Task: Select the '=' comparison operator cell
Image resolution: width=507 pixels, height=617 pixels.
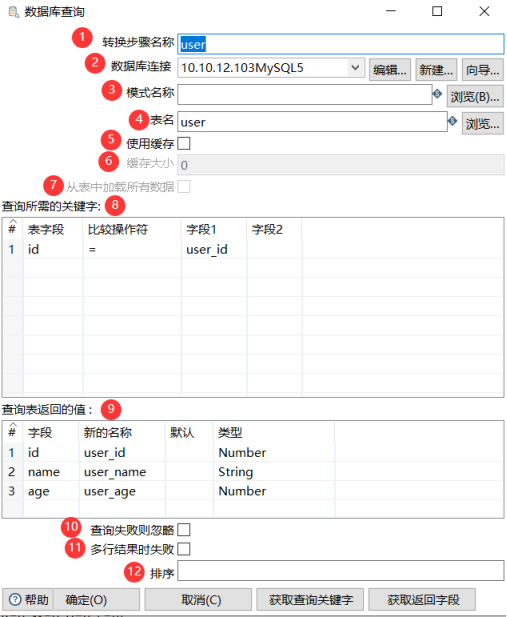Action: tap(132, 249)
